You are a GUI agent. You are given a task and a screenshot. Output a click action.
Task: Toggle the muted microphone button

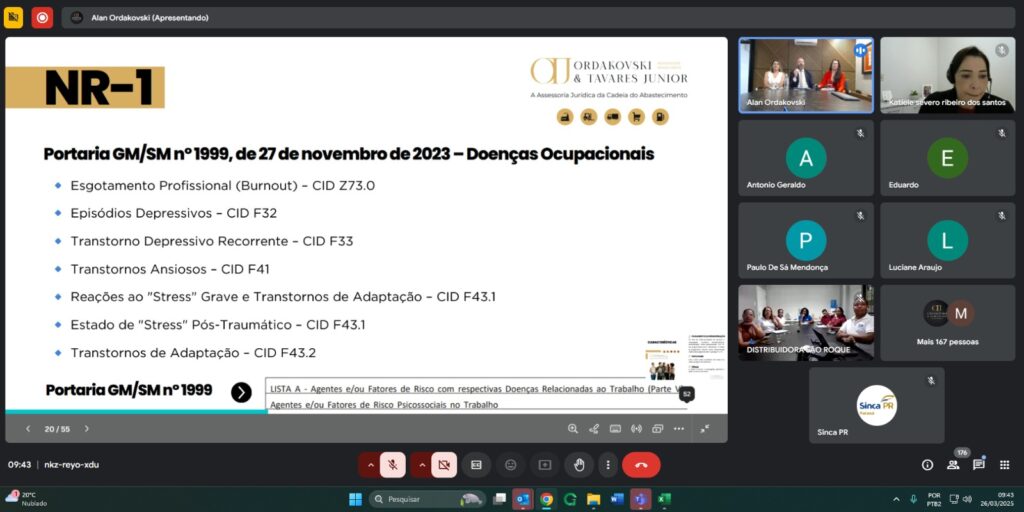(x=393, y=465)
